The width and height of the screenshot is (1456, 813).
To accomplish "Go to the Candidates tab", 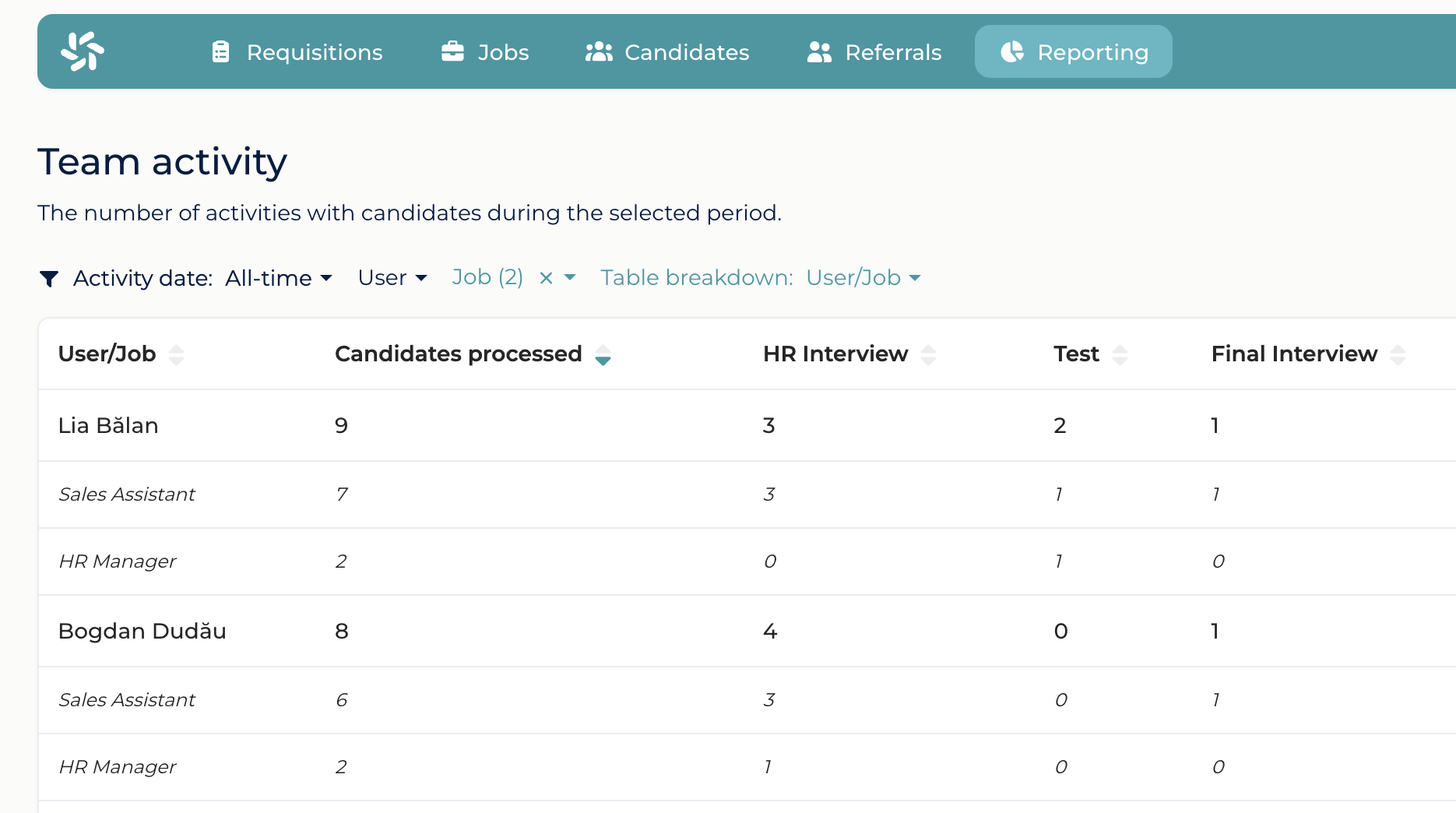I will (x=666, y=52).
